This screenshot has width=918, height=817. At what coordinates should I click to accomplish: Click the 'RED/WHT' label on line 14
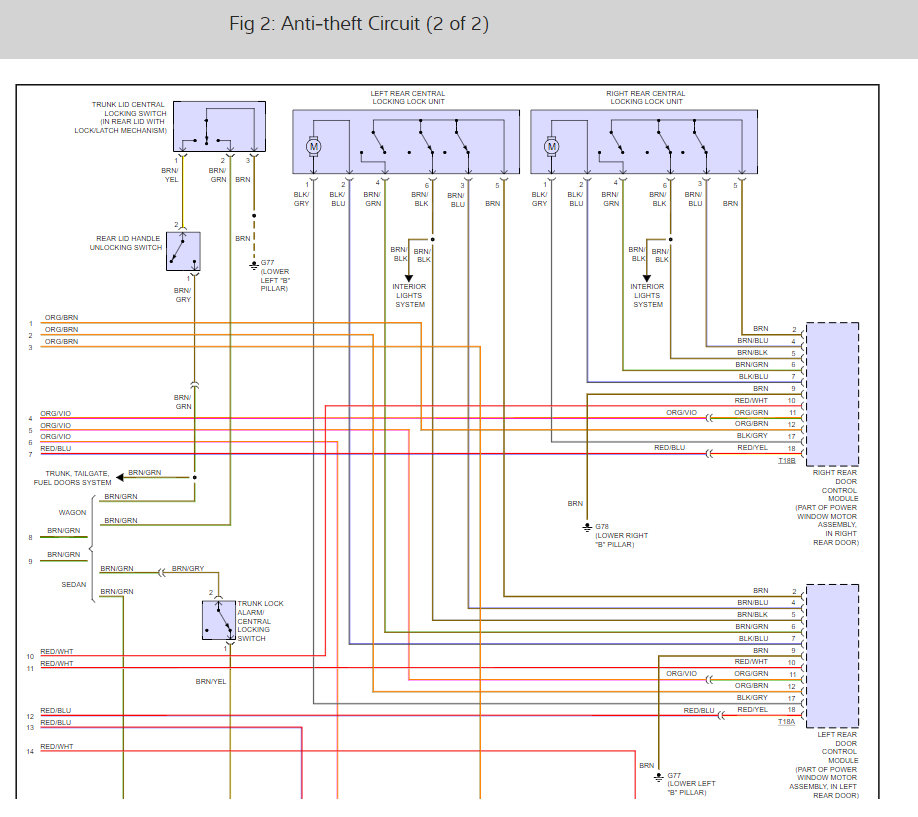[x=57, y=747]
